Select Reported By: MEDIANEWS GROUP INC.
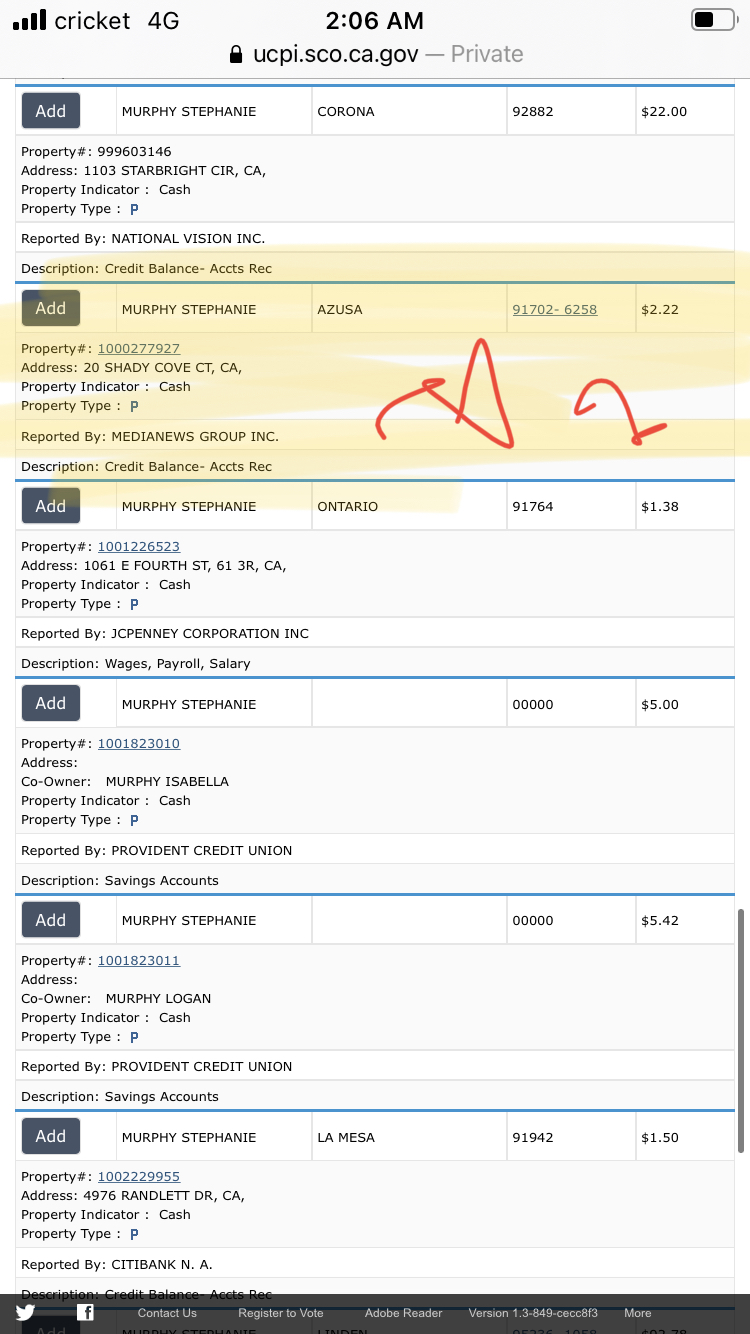This screenshot has width=750, height=1334. point(150,437)
